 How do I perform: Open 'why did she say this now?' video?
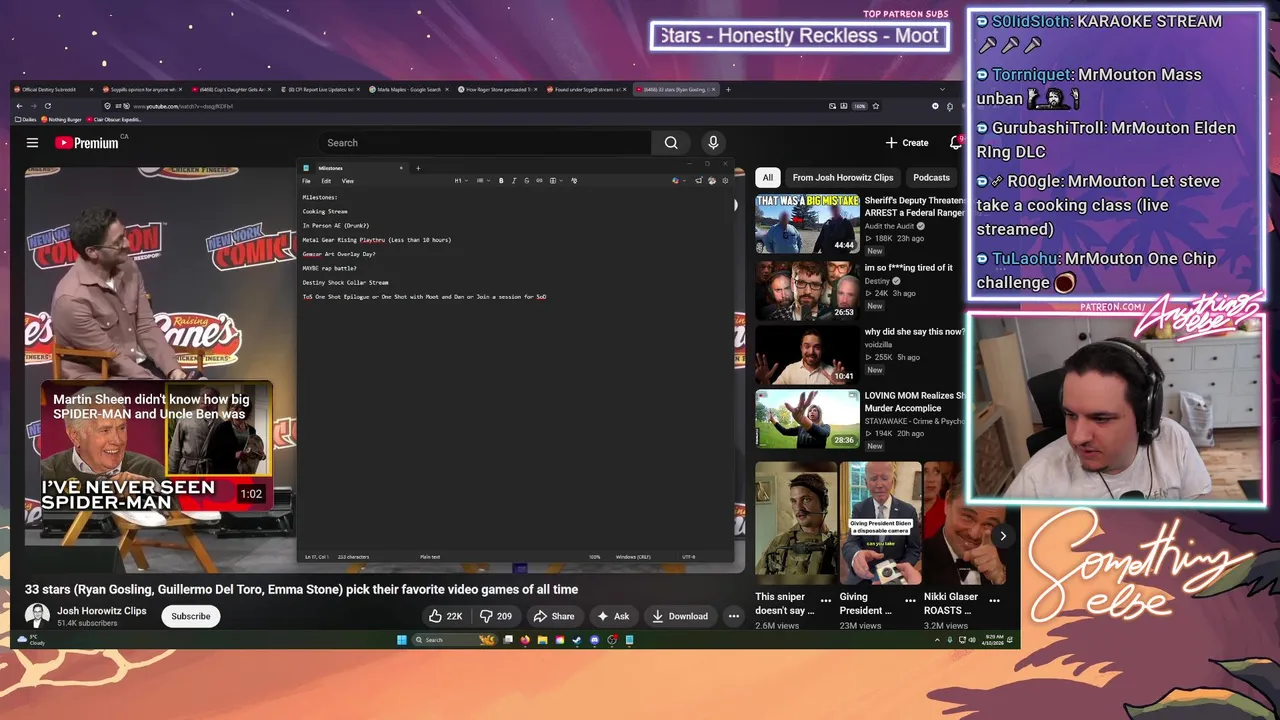pos(807,355)
